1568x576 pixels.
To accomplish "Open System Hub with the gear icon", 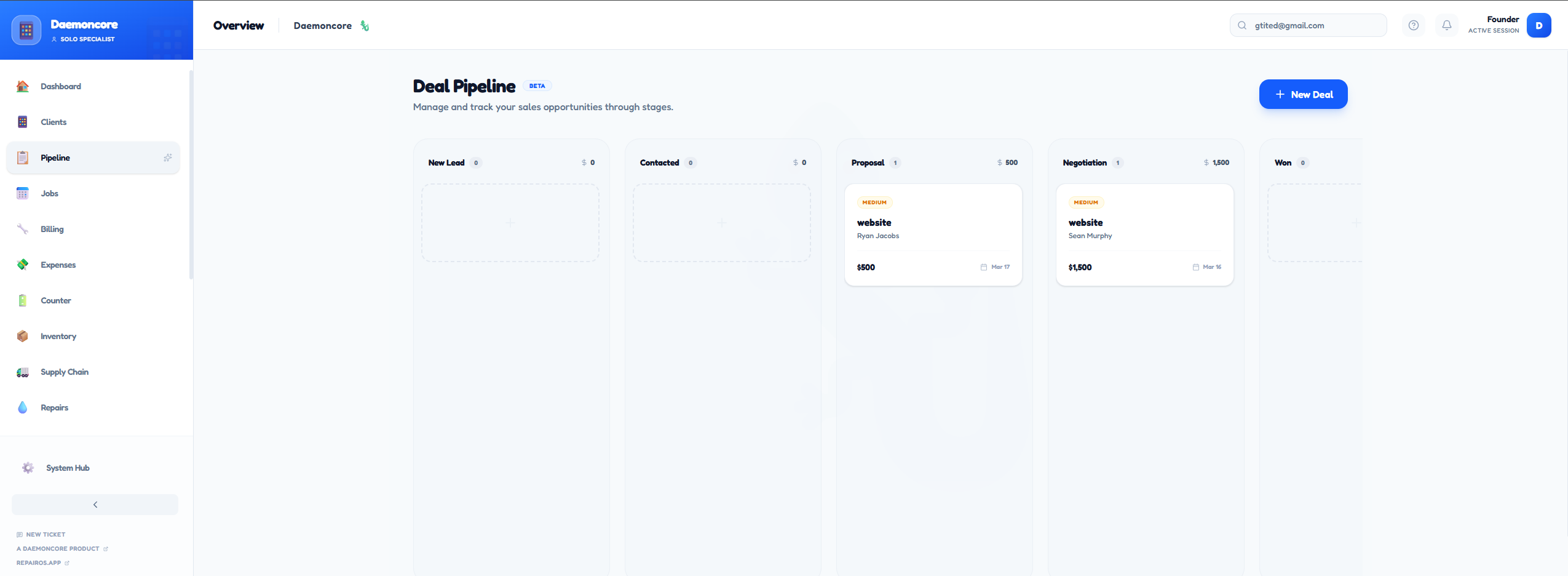I will 28,468.
